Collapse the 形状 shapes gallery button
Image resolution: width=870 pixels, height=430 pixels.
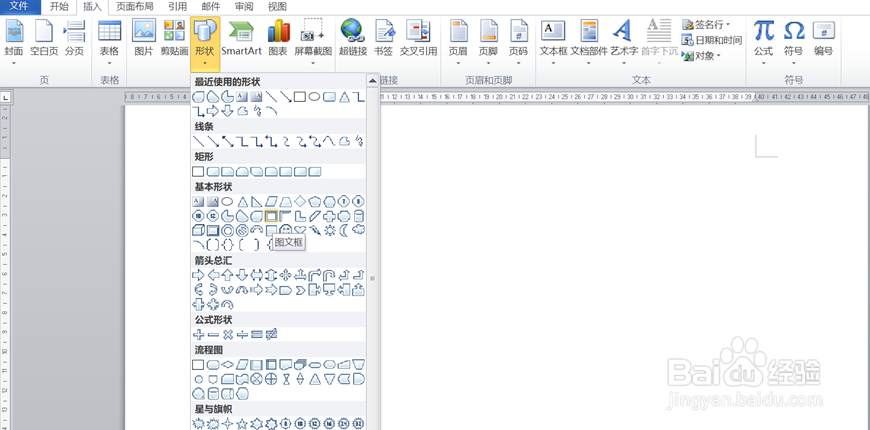coord(205,43)
